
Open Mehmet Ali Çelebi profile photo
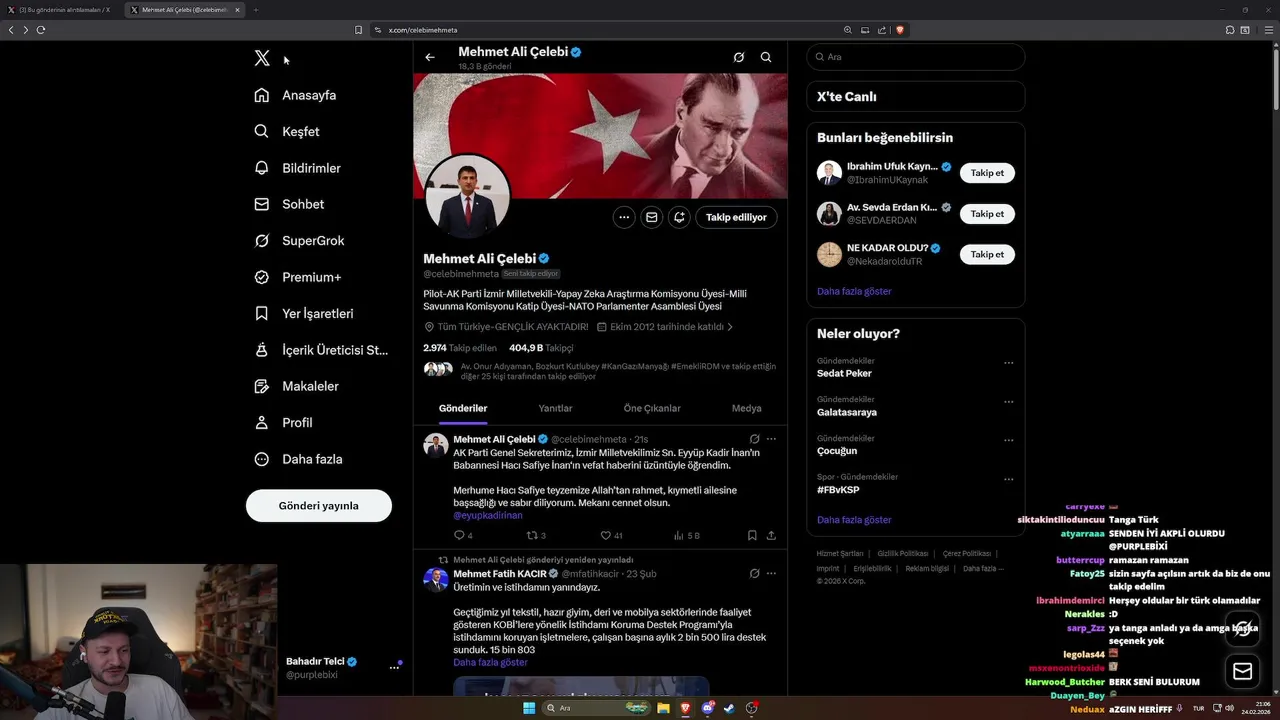[x=468, y=197]
